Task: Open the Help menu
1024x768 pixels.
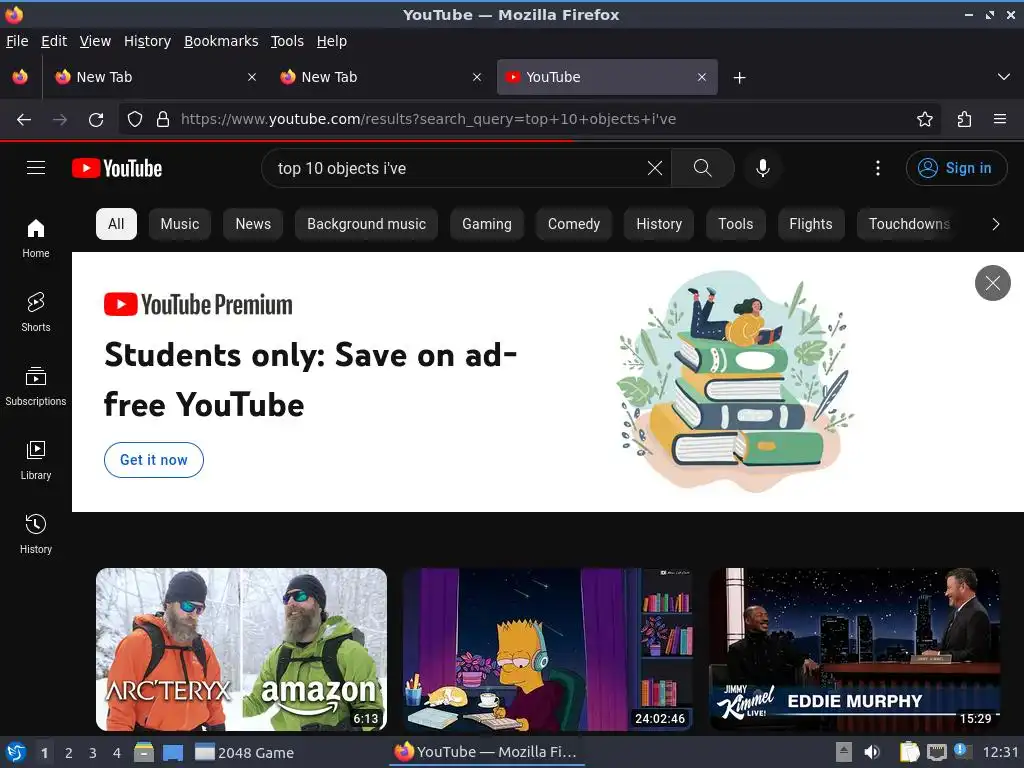Action: [332, 41]
